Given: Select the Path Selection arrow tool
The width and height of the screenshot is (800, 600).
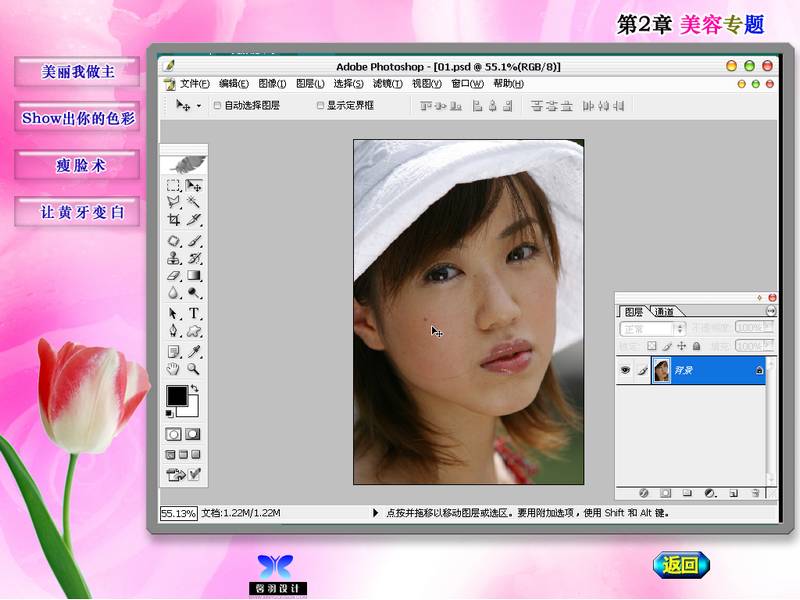Looking at the screenshot, I should point(173,313).
